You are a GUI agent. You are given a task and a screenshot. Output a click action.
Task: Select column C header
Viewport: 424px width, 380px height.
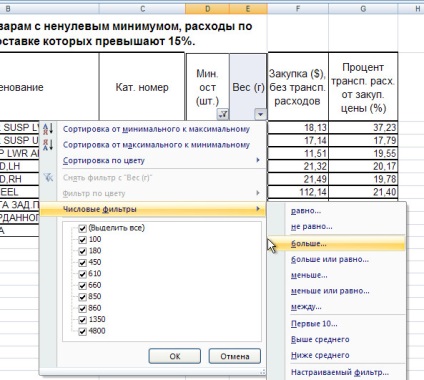click(x=142, y=9)
